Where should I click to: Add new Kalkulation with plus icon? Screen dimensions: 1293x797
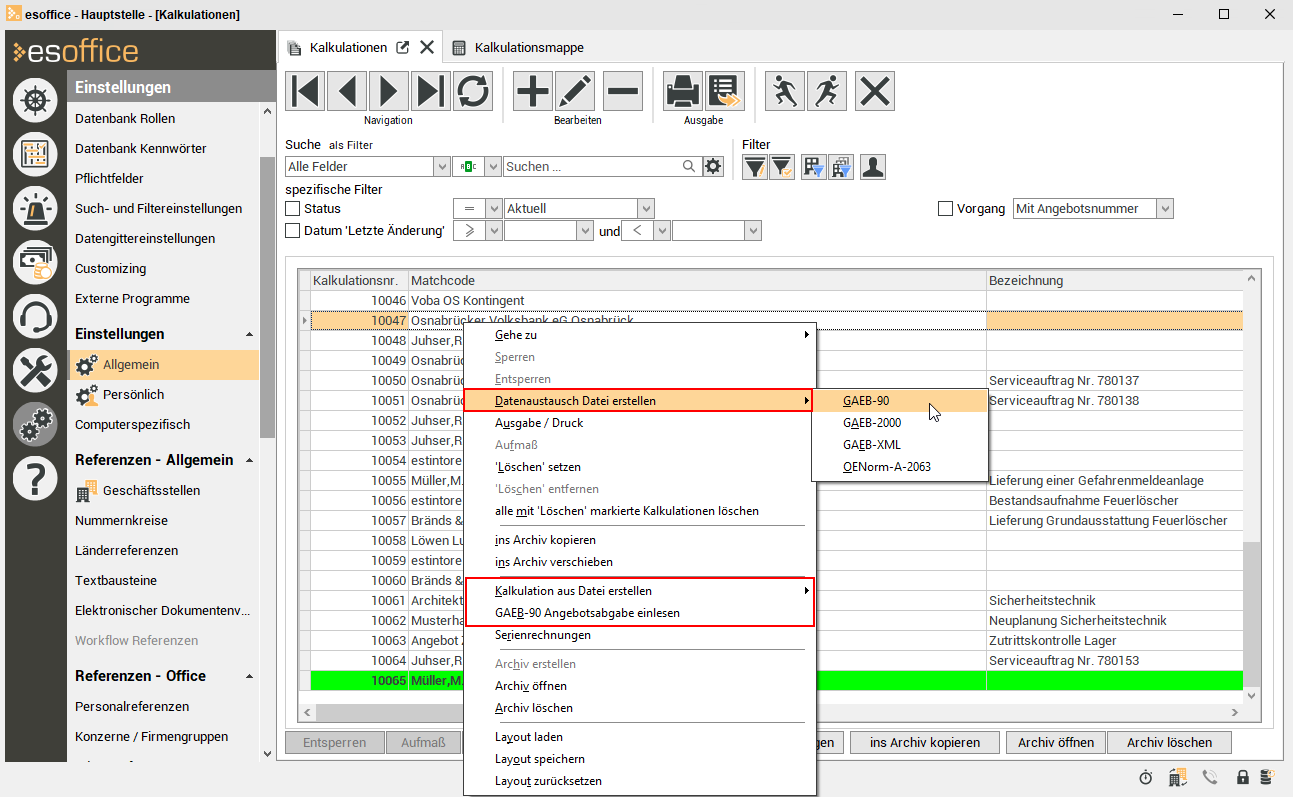pos(533,91)
